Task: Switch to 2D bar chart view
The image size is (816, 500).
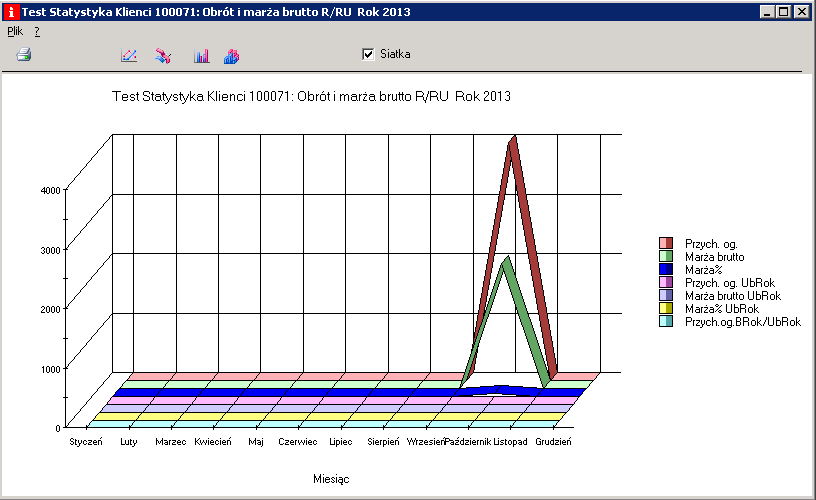Action: coord(201,56)
